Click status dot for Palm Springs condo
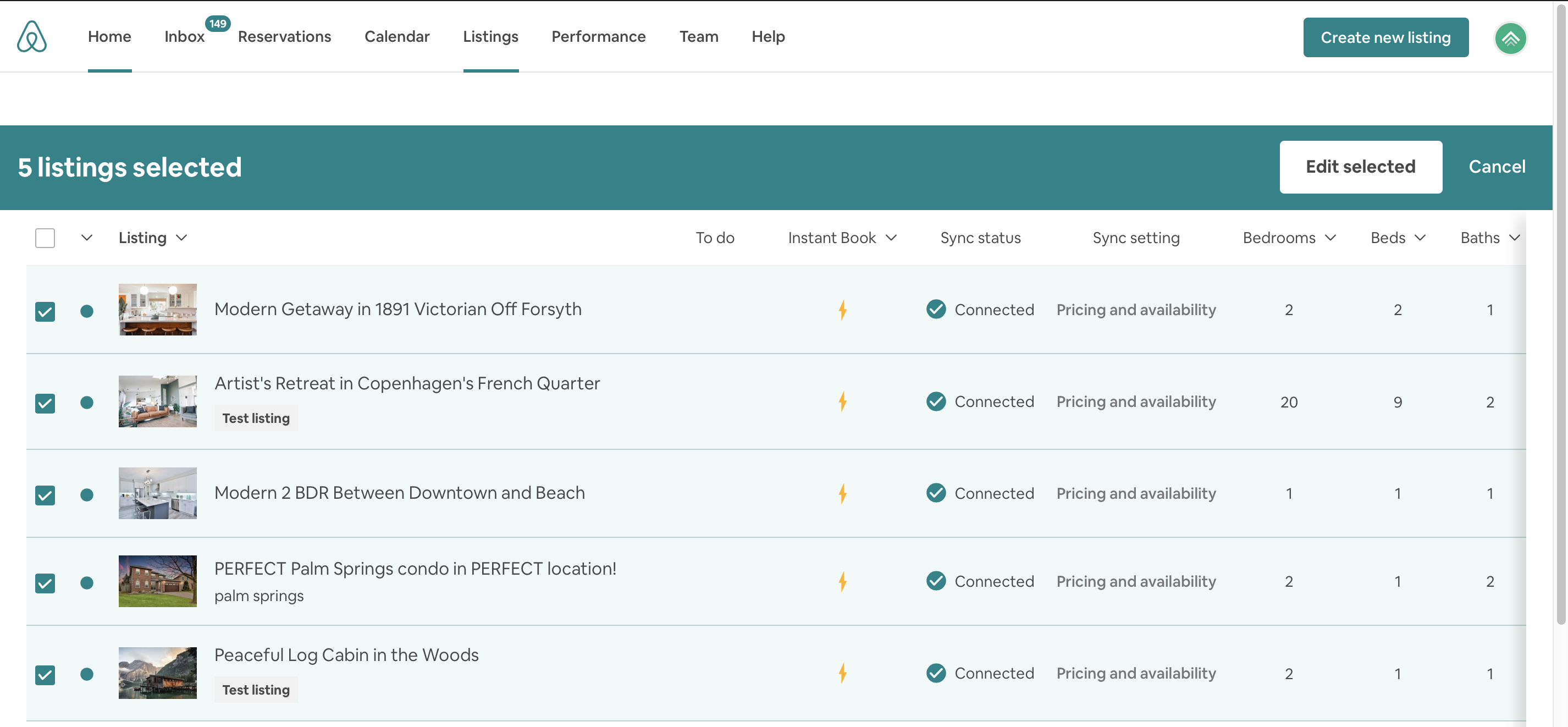 point(86,583)
